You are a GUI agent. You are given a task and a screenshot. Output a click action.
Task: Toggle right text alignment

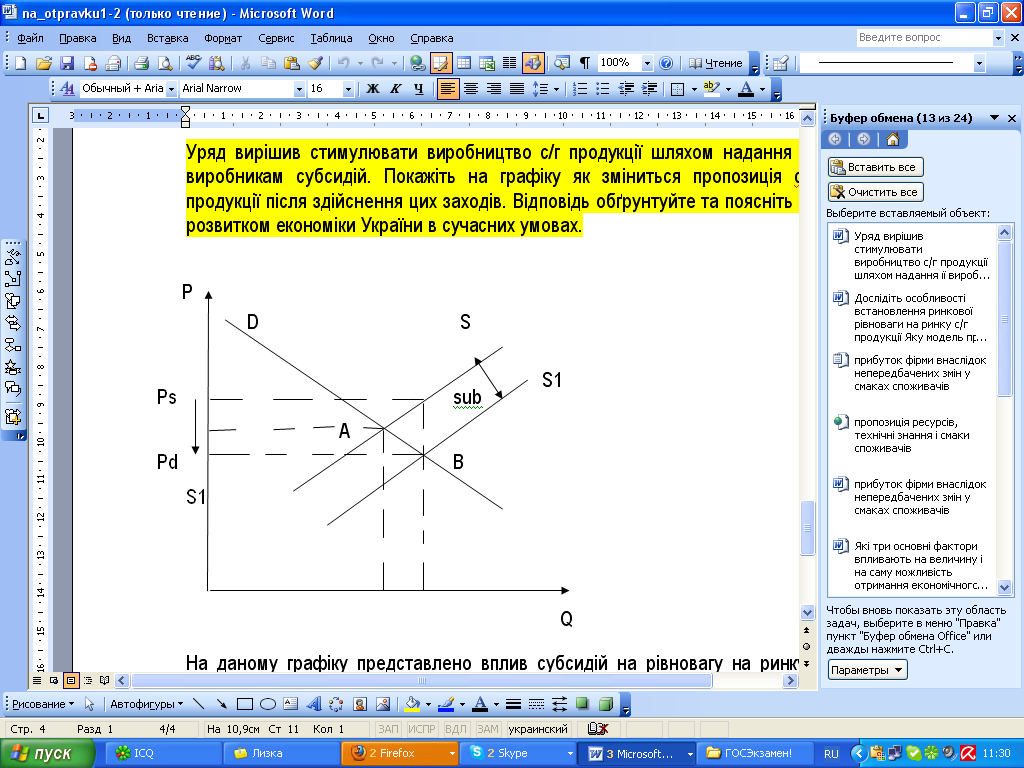tap(494, 88)
